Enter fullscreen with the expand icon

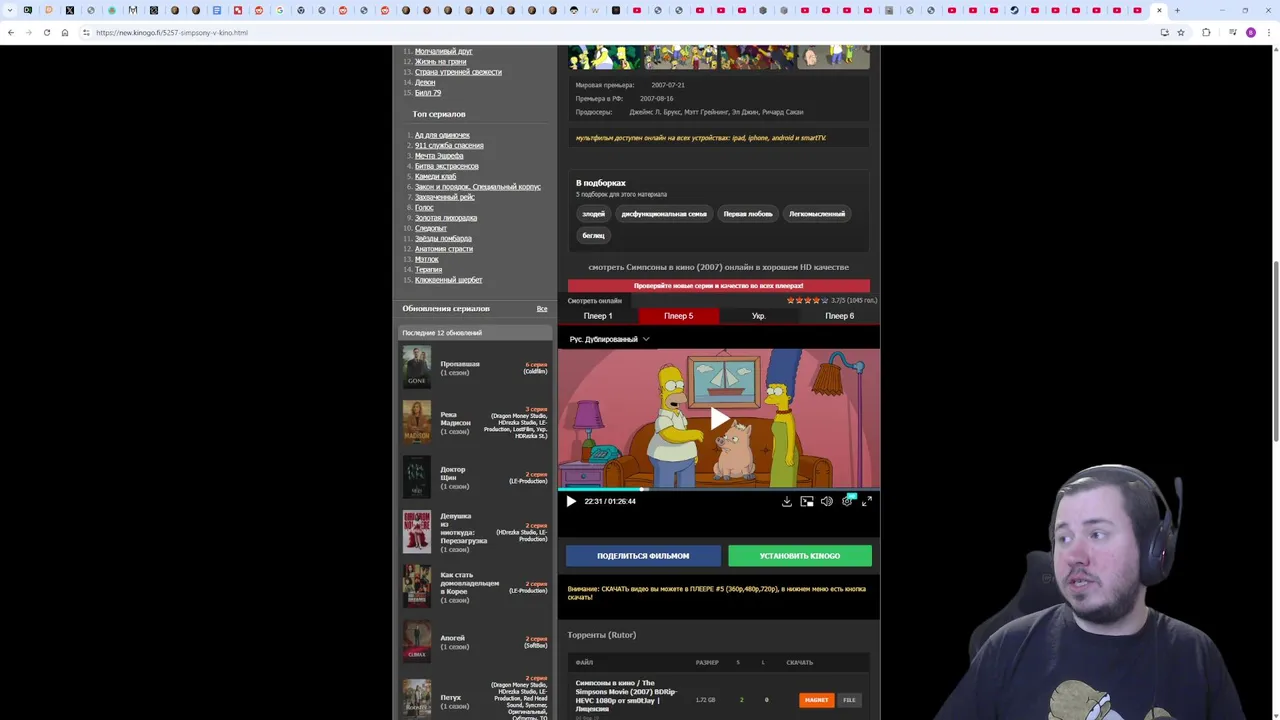point(867,501)
